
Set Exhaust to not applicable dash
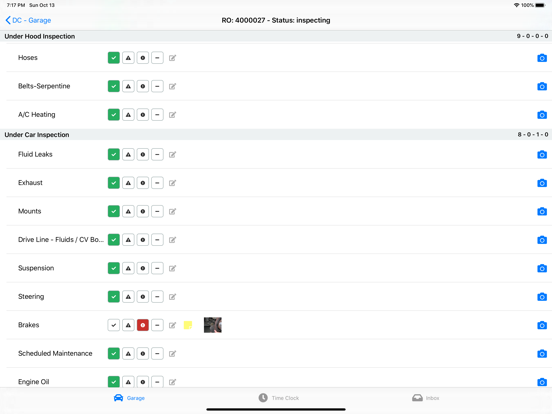tap(157, 183)
